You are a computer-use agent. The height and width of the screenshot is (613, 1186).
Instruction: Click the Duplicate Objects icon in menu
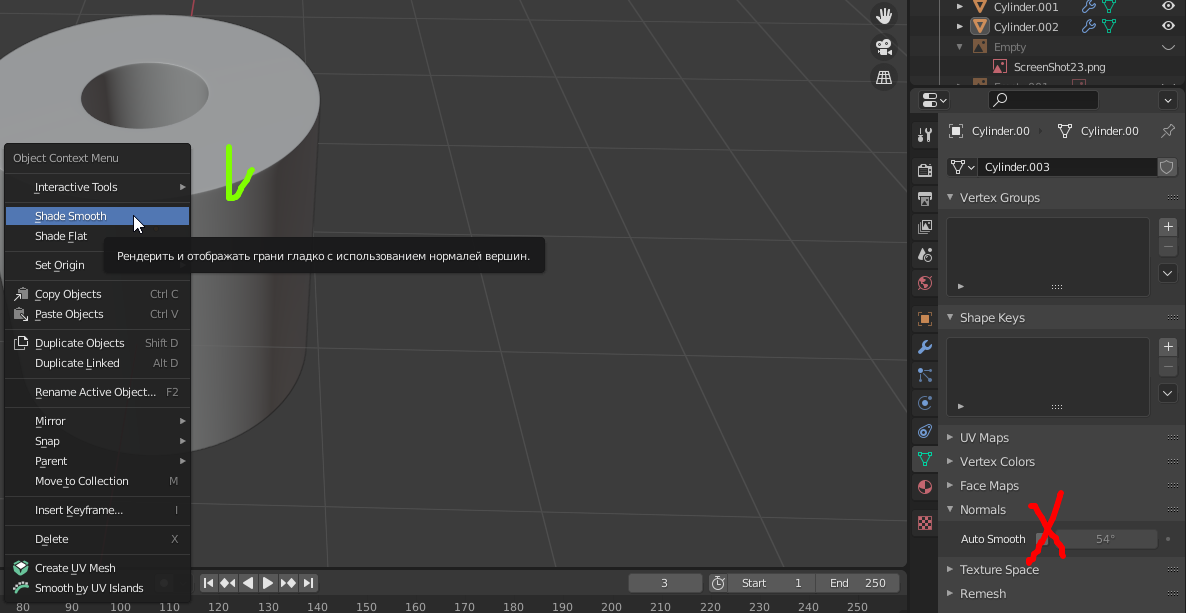(x=21, y=343)
